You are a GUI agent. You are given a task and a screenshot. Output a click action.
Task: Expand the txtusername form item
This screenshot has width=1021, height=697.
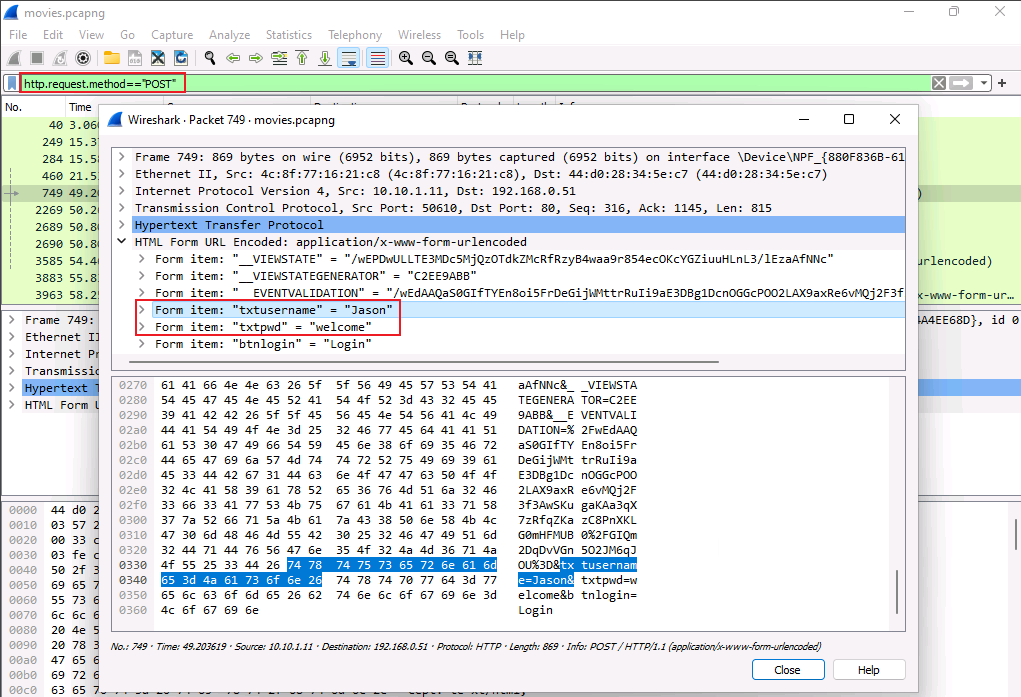(142, 310)
